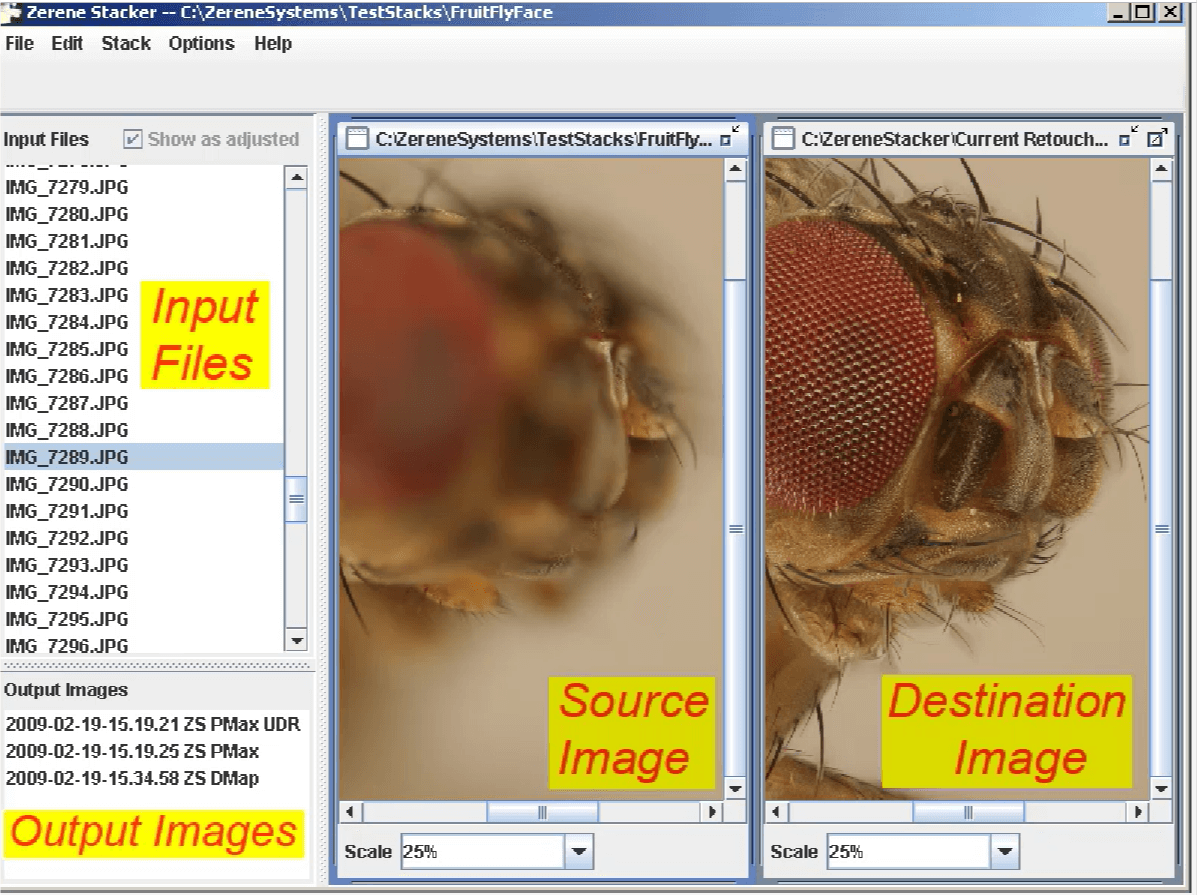Click destination horizontal scroll right arrow
Viewport: 1197px width, 895px height.
point(1139,812)
